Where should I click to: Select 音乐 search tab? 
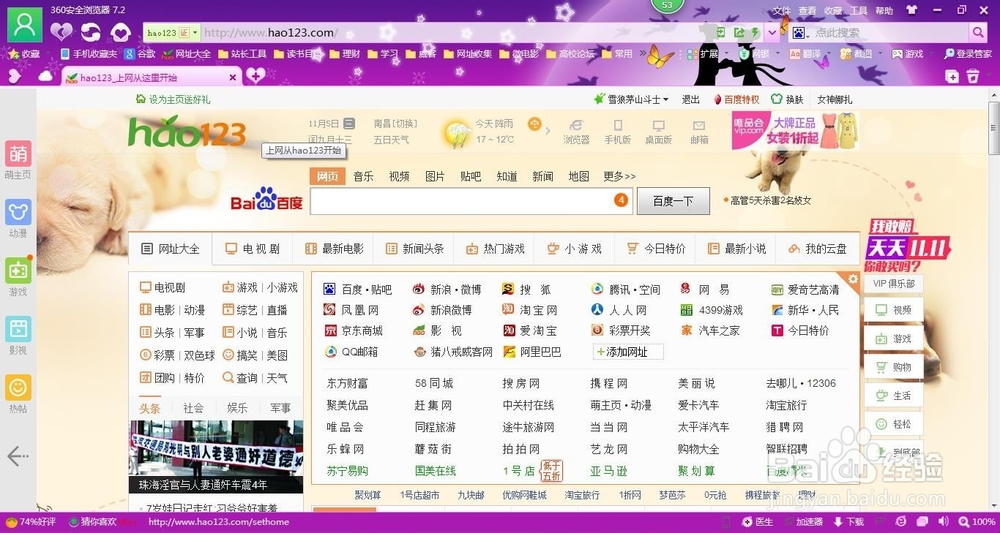click(364, 177)
